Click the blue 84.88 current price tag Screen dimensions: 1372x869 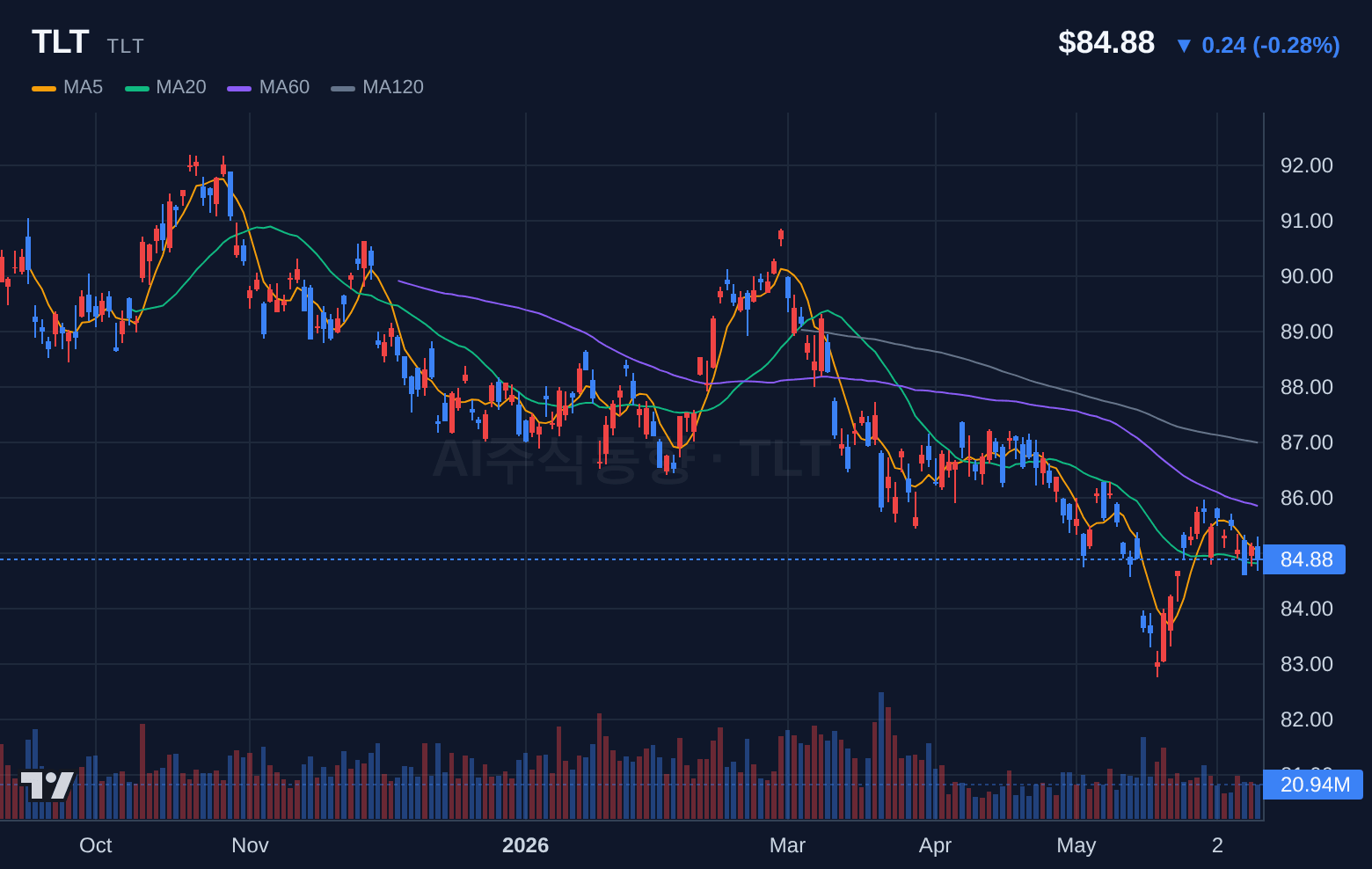(x=1306, y=559)
